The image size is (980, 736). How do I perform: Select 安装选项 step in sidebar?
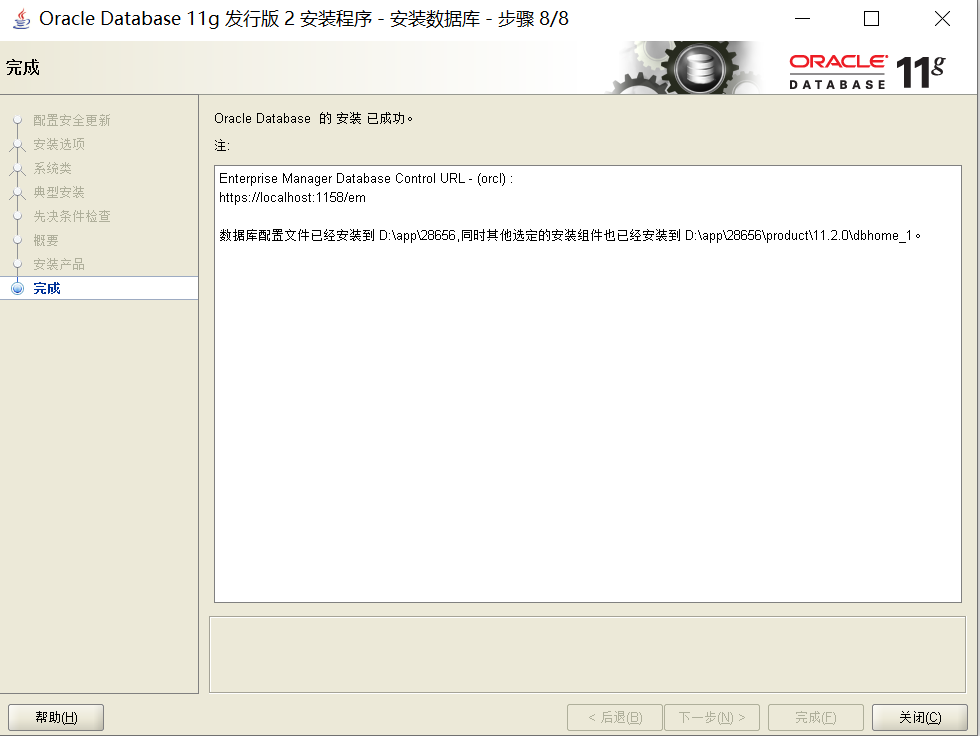tap(59, 144)
